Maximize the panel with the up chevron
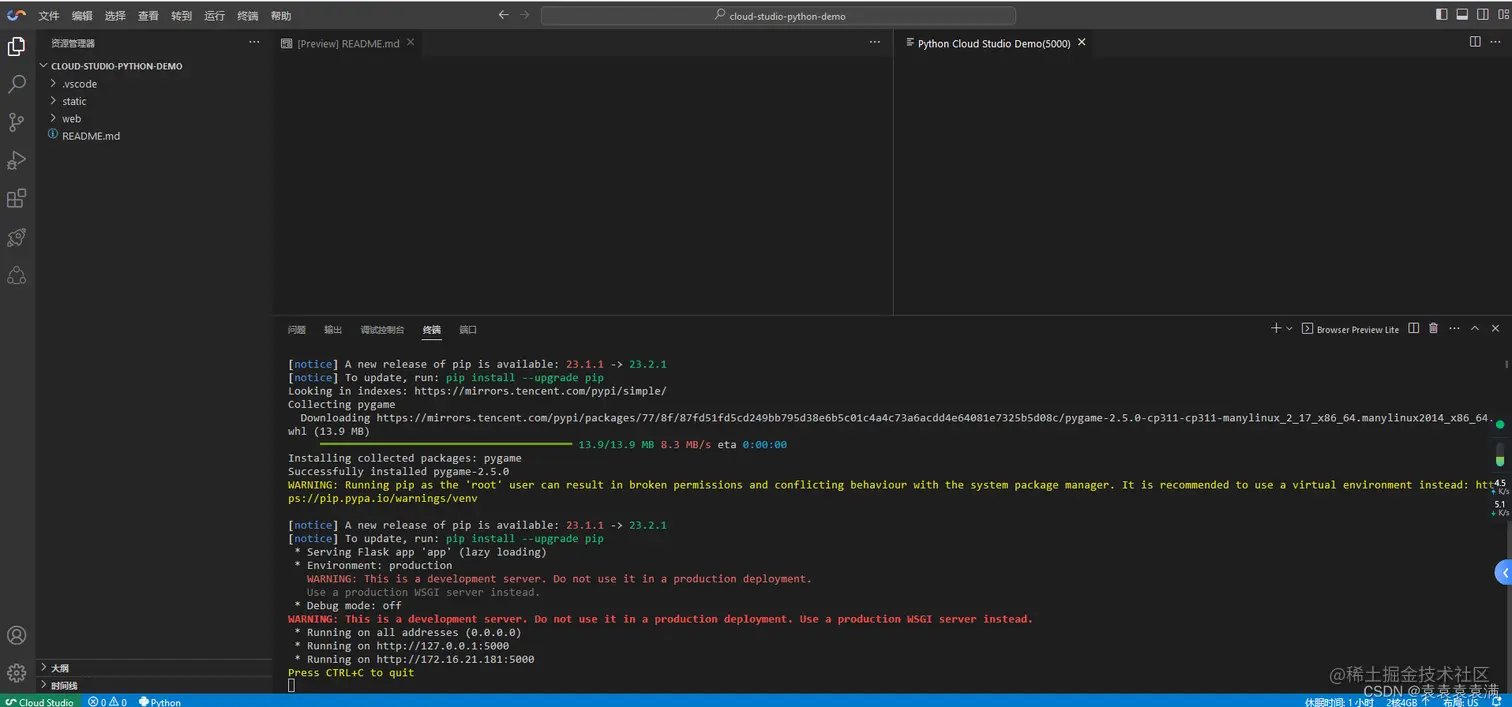Screen dimensions: 1512x707 pyautogui.click(x=1474, y=328)
